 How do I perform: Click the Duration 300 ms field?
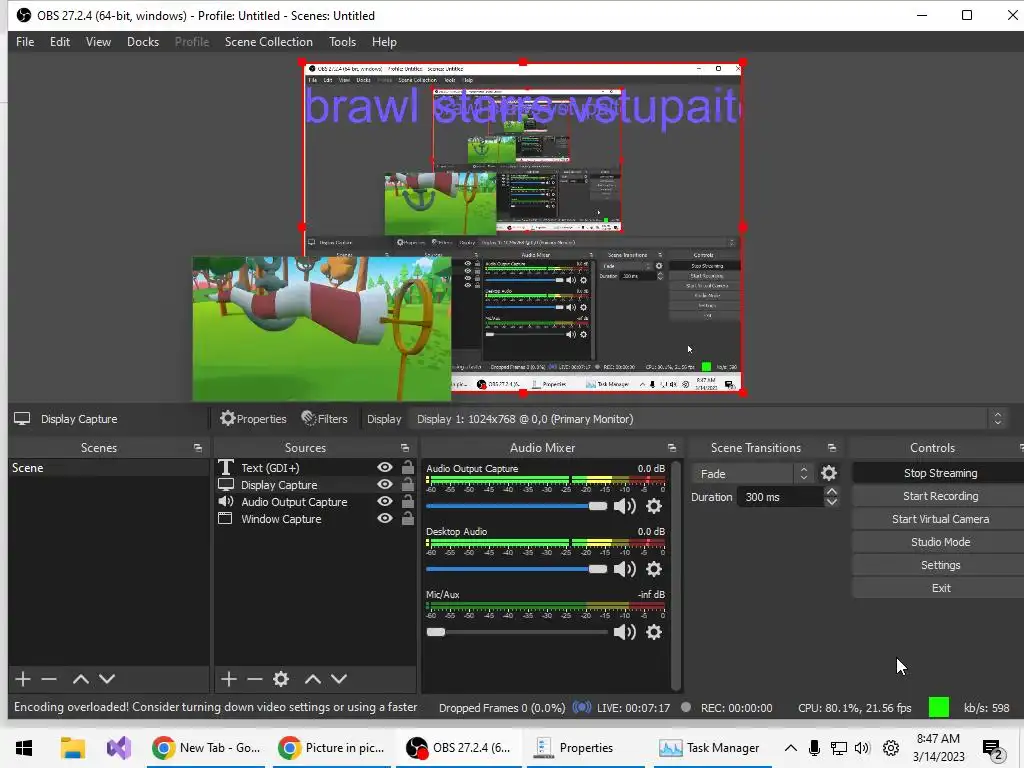coord(780,497)
